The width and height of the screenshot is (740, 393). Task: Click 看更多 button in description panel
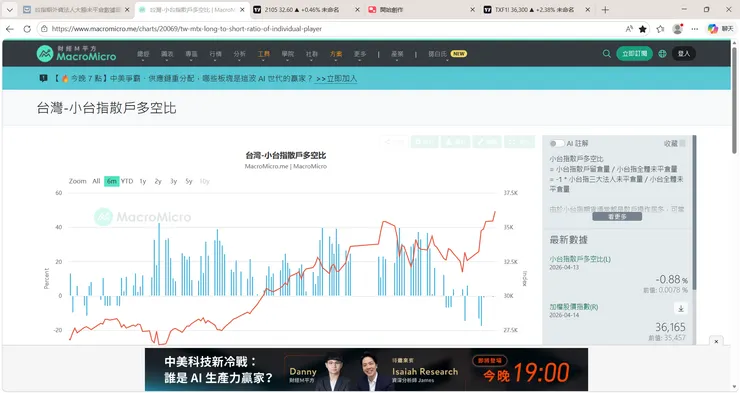point(617,217)
